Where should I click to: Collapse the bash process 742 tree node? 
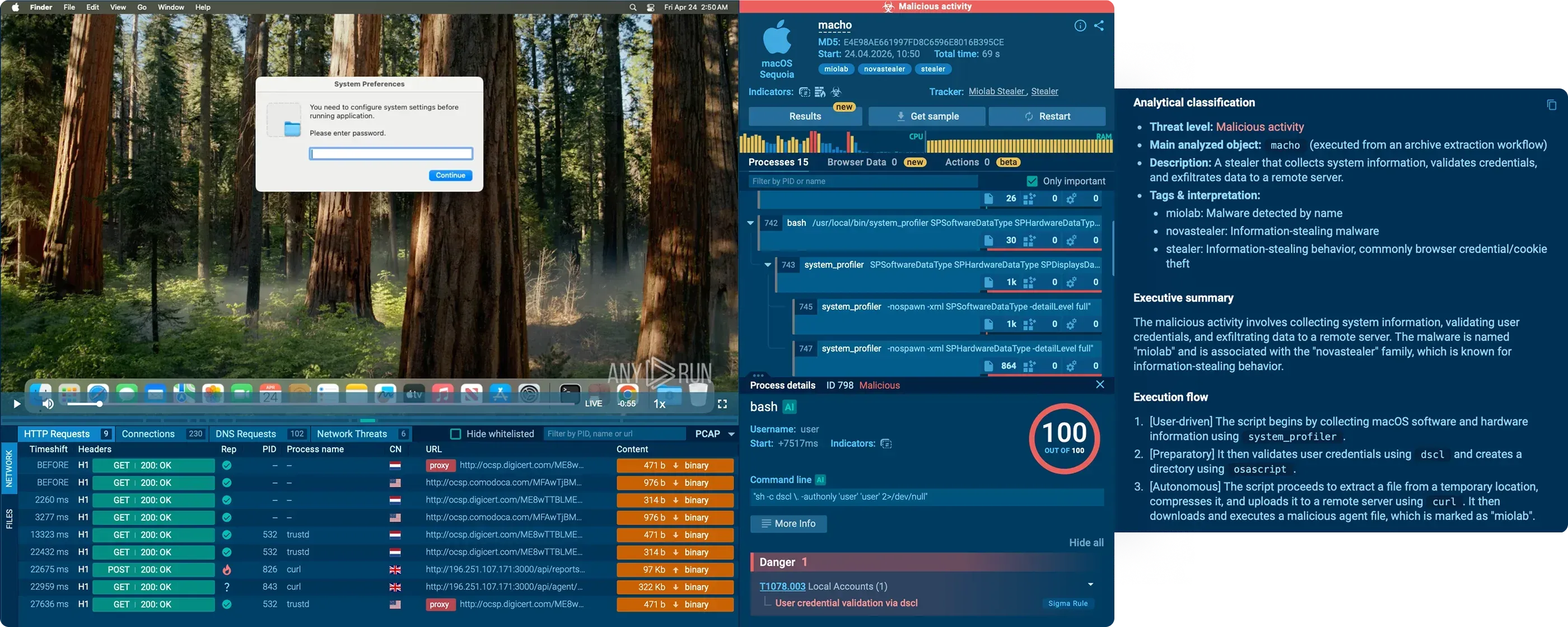coord(750,223)
